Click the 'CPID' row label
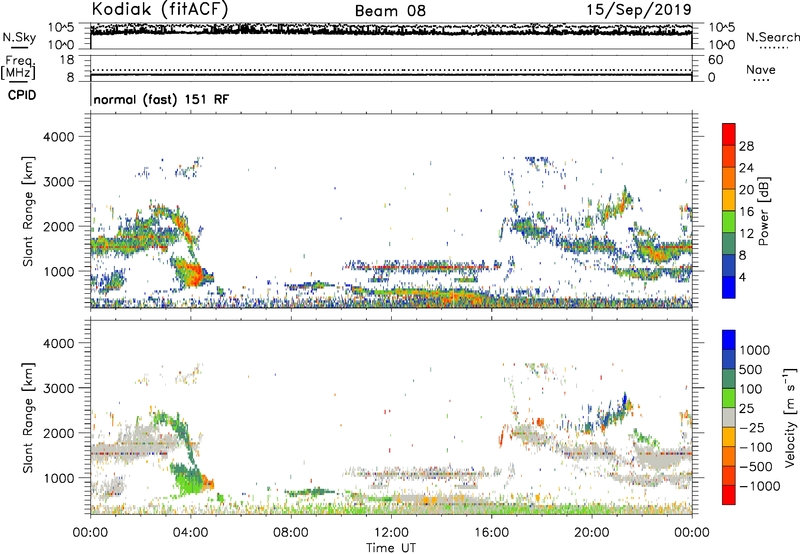 pyautogui.click(x=22, y=95)
